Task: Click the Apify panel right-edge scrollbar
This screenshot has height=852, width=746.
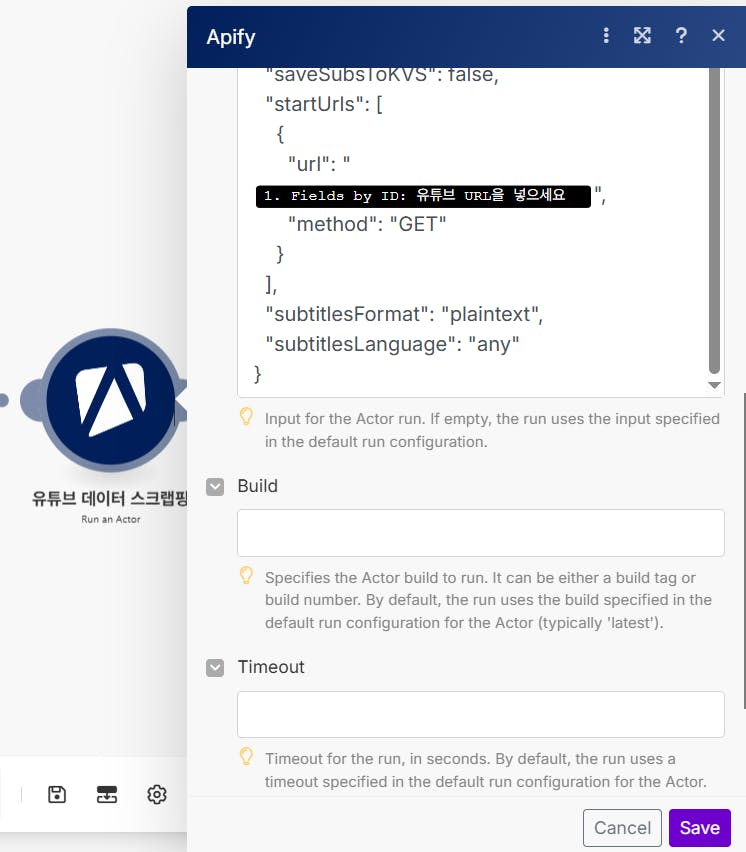Action: [744, 550]
